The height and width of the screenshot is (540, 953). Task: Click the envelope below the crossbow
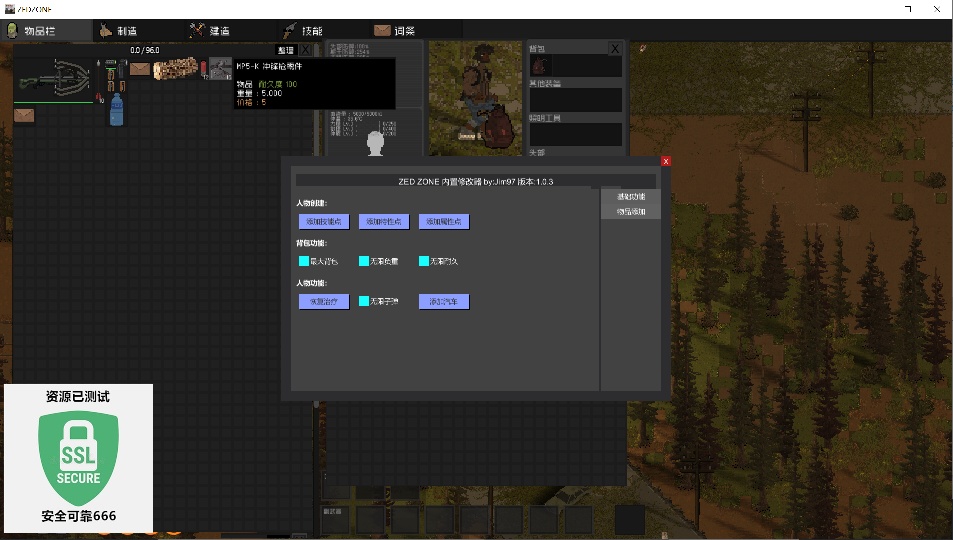(x=24, y=114)
